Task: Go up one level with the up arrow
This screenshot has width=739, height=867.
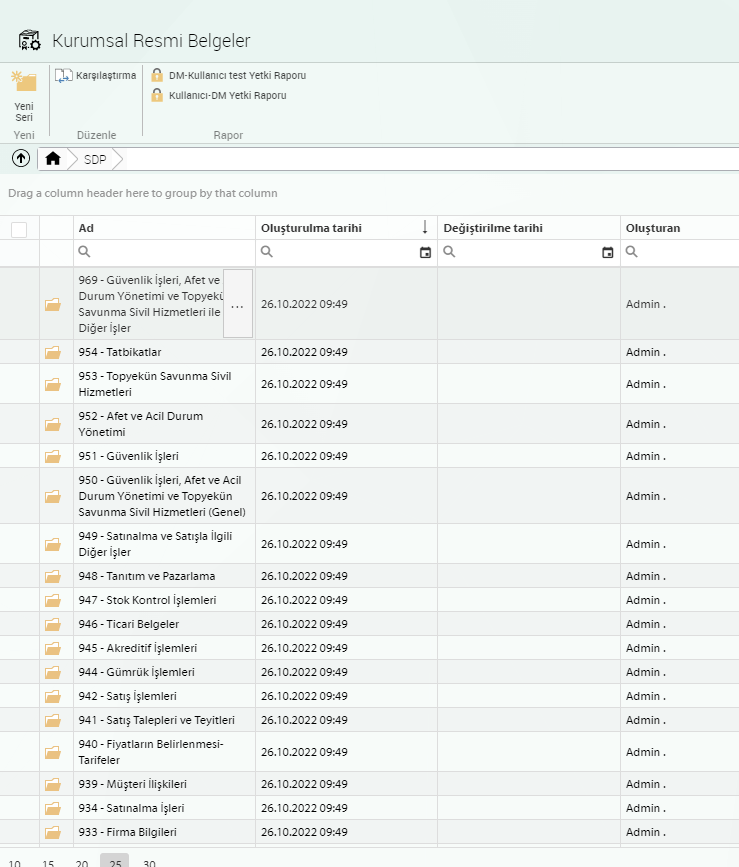Action: 21,158
